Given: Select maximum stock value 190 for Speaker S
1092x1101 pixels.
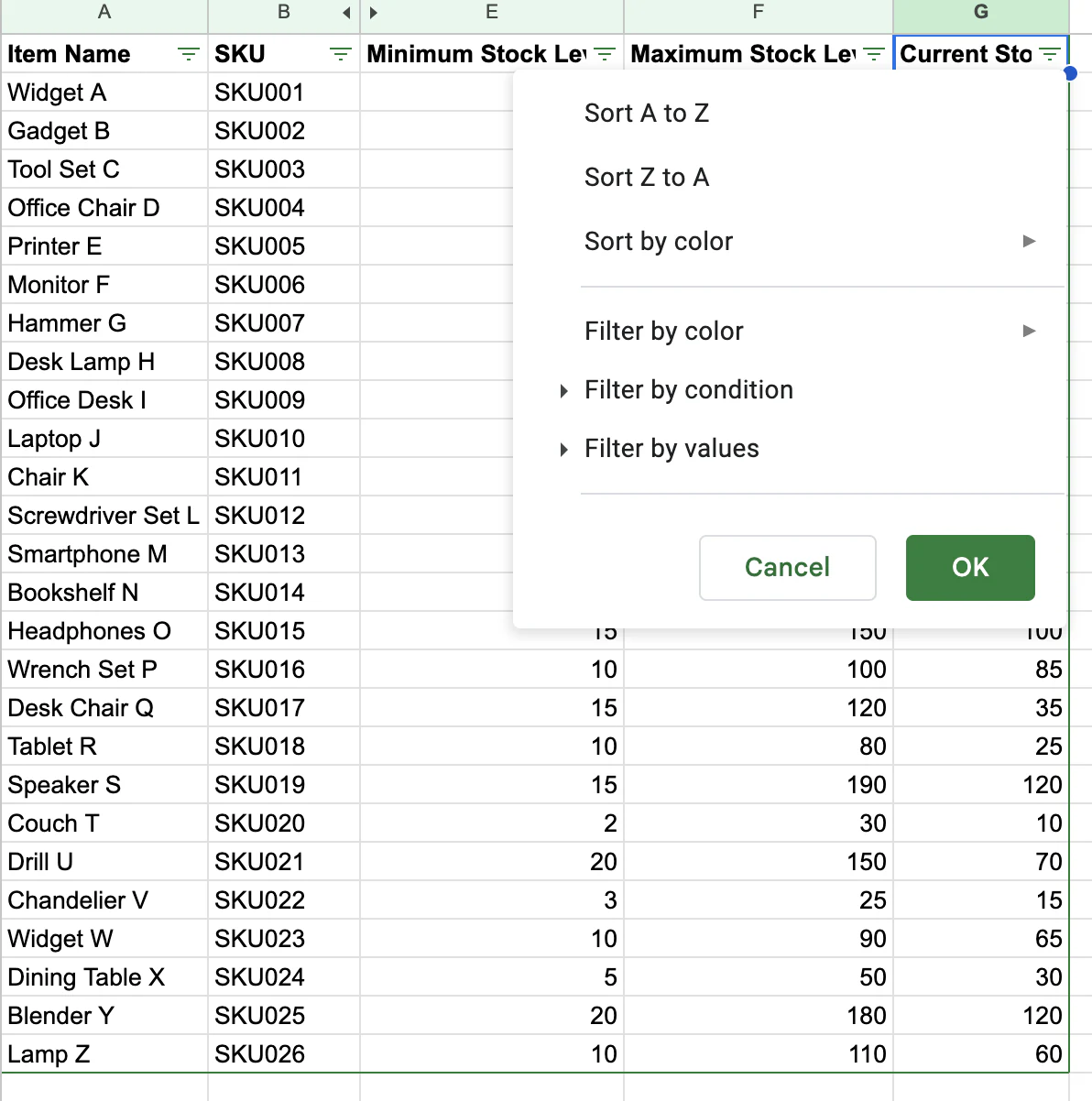Looking at the screenshot, I should [759, 785].
